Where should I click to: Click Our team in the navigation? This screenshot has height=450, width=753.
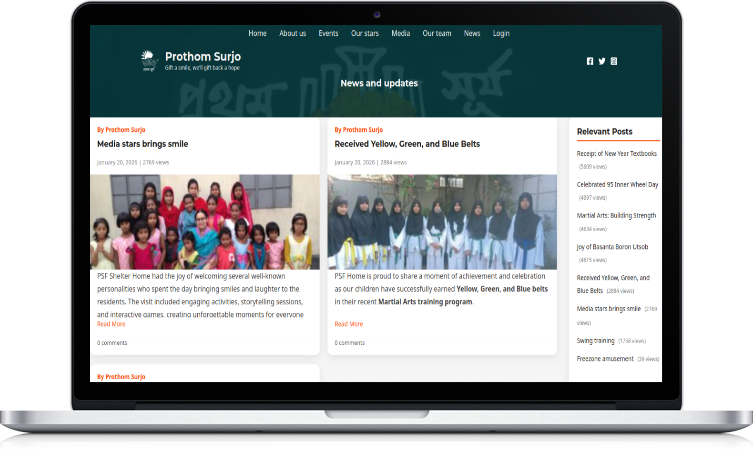(437, 33)
